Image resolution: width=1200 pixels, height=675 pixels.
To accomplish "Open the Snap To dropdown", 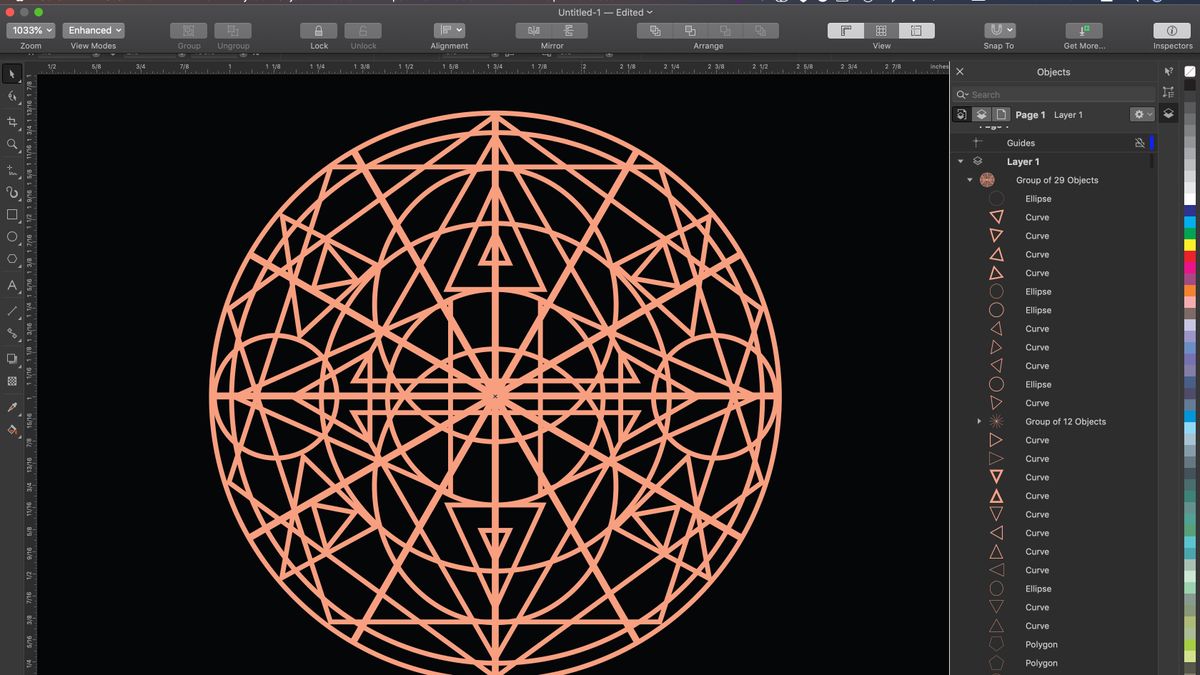I will (998, 30).
